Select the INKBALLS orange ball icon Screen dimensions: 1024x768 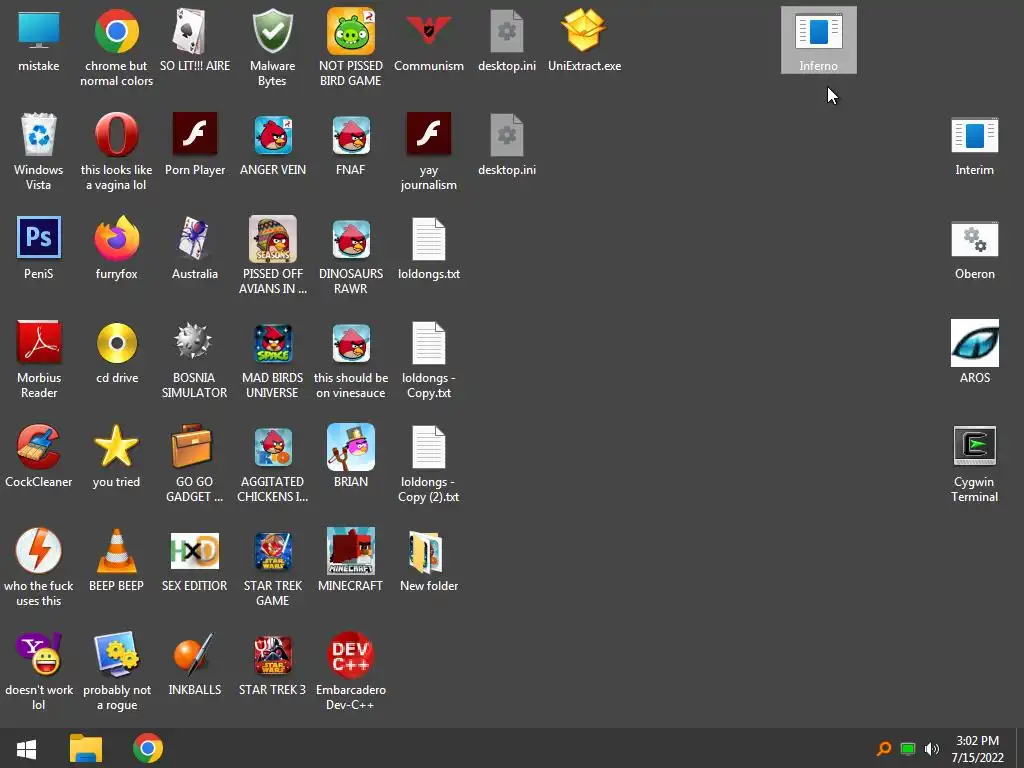194,654
